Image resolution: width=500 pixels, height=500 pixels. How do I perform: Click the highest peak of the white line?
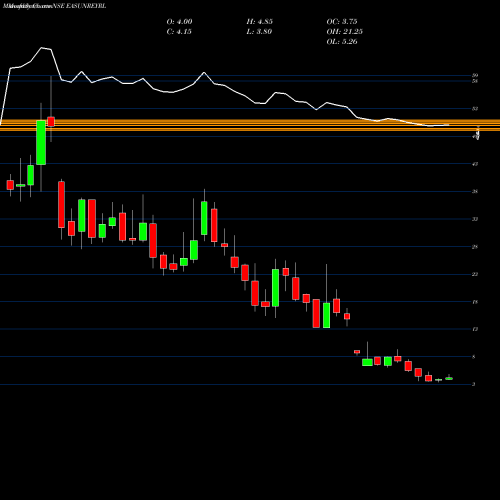pyautogui.click(x=42, y=48)
